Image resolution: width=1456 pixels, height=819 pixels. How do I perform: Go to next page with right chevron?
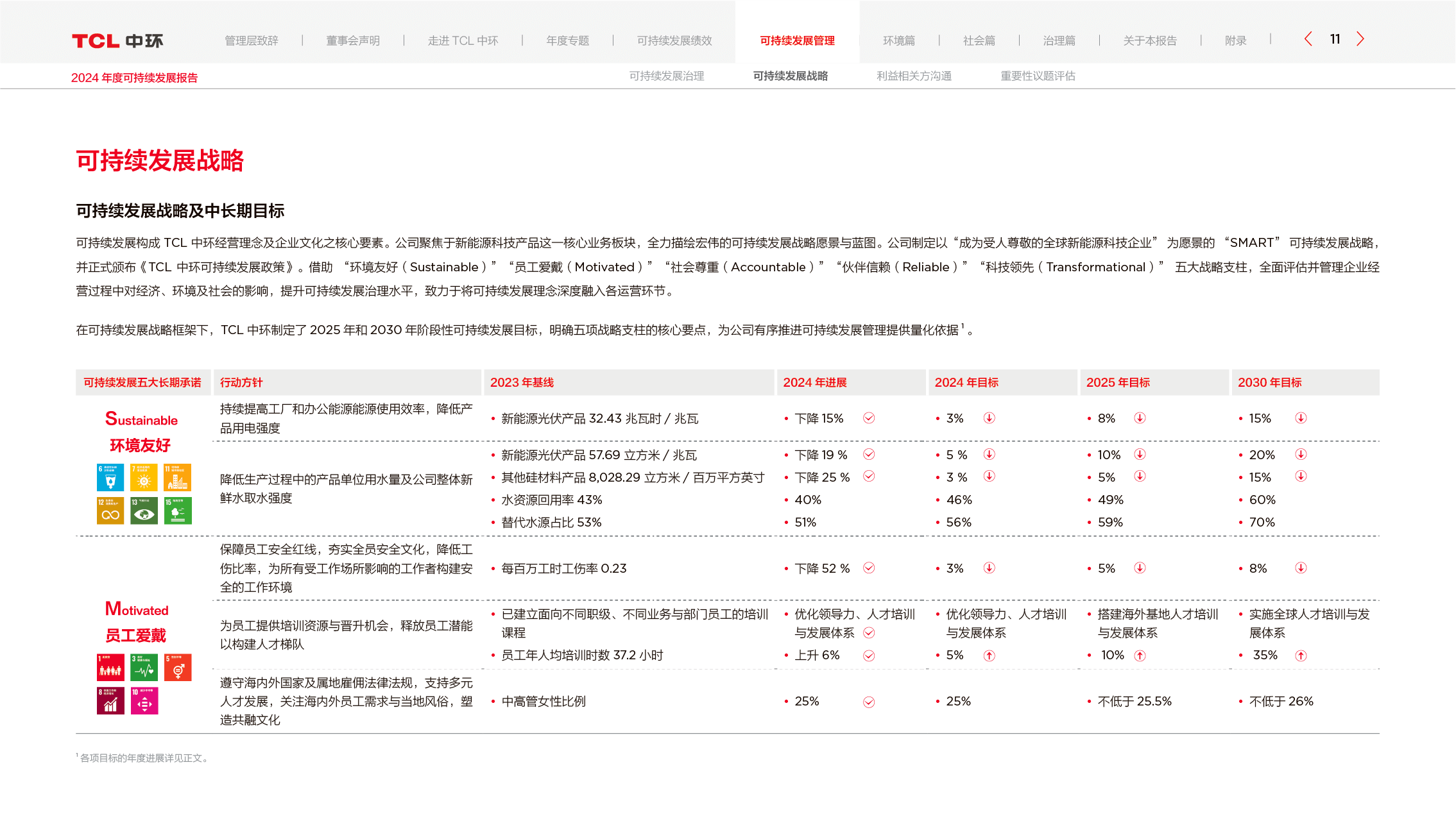pos(1360,39)
